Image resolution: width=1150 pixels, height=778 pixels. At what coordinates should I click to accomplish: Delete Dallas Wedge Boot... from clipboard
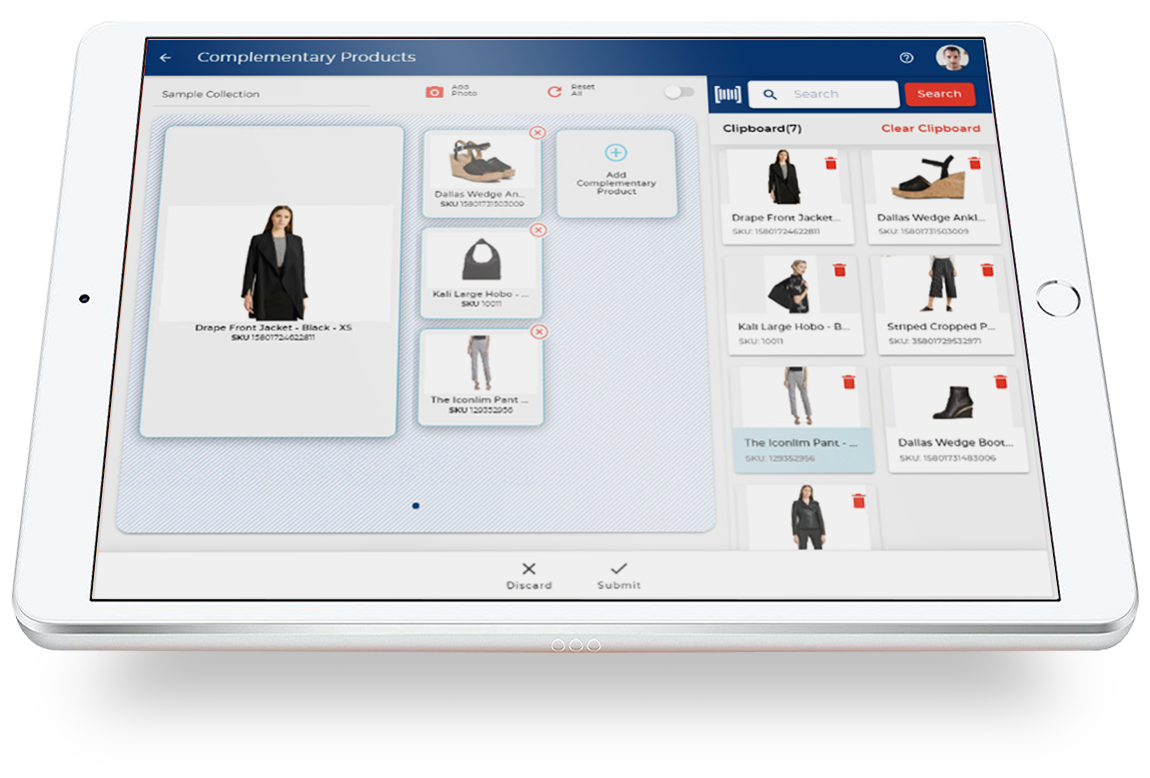1000,381
